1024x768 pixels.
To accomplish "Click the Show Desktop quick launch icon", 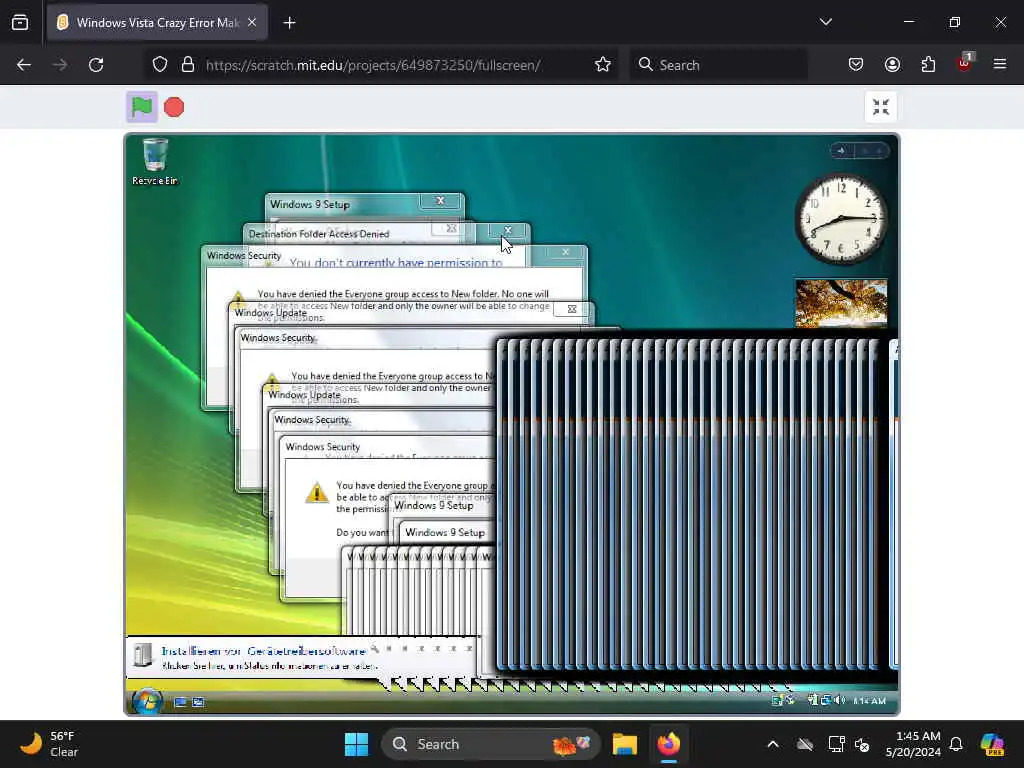I will pos(180,702).
